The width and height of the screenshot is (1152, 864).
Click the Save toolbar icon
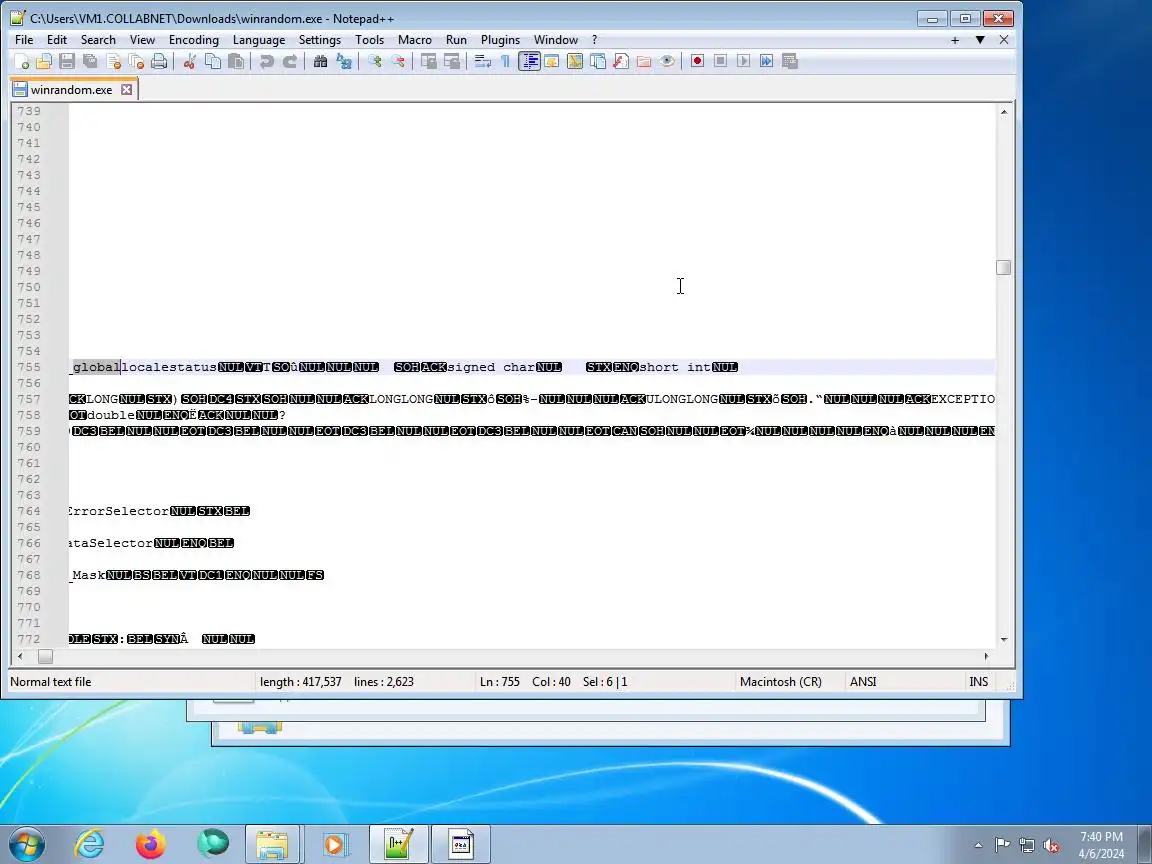pyautogui.click(x=67, y=61)
